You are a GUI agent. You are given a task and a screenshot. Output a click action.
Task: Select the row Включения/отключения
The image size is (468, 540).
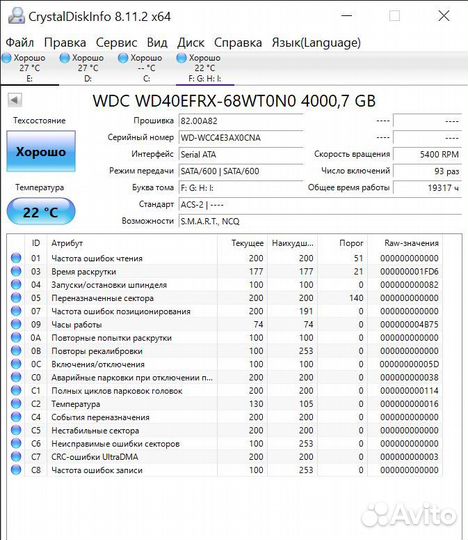pos(225,364)
